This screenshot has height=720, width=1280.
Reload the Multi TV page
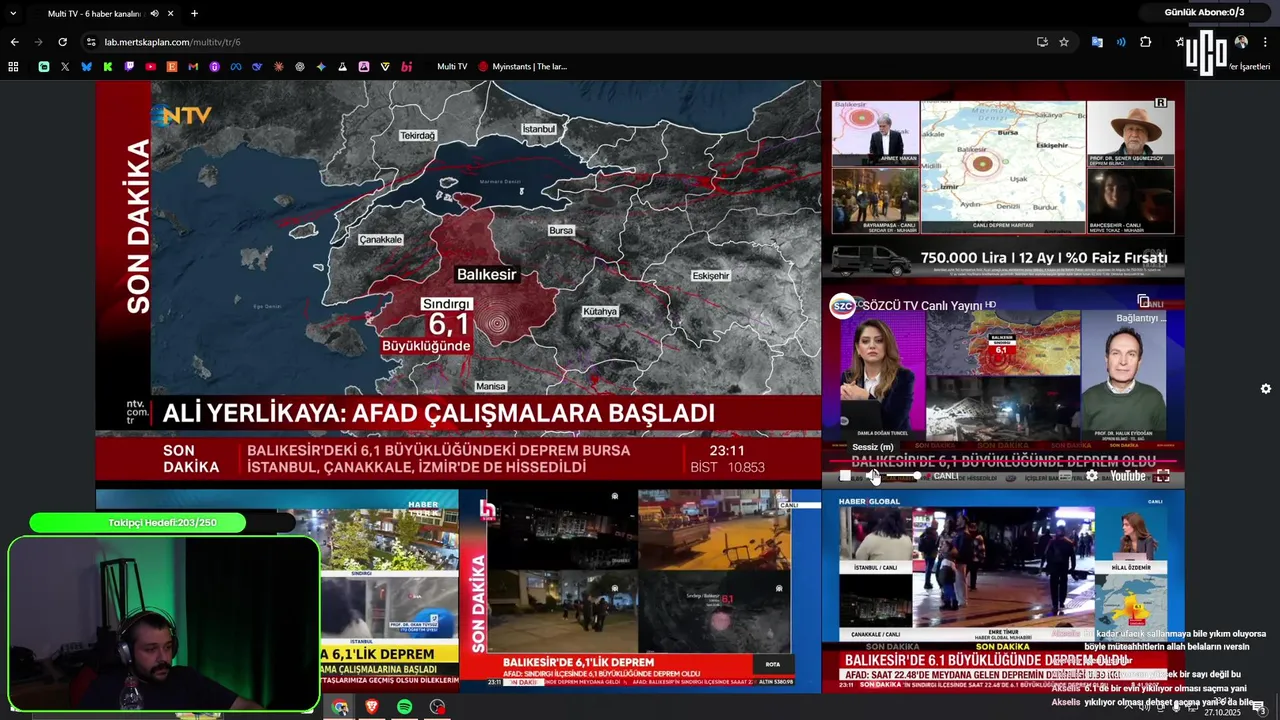tap(62, 42)
